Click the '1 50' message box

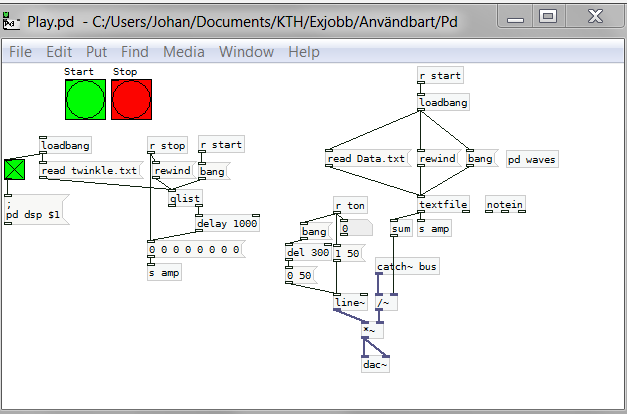349,253
